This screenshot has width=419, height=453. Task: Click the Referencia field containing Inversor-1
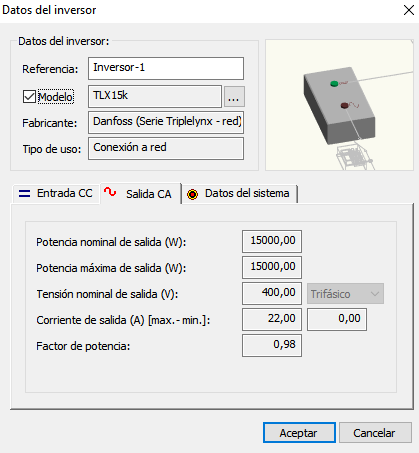coord(166,68)
